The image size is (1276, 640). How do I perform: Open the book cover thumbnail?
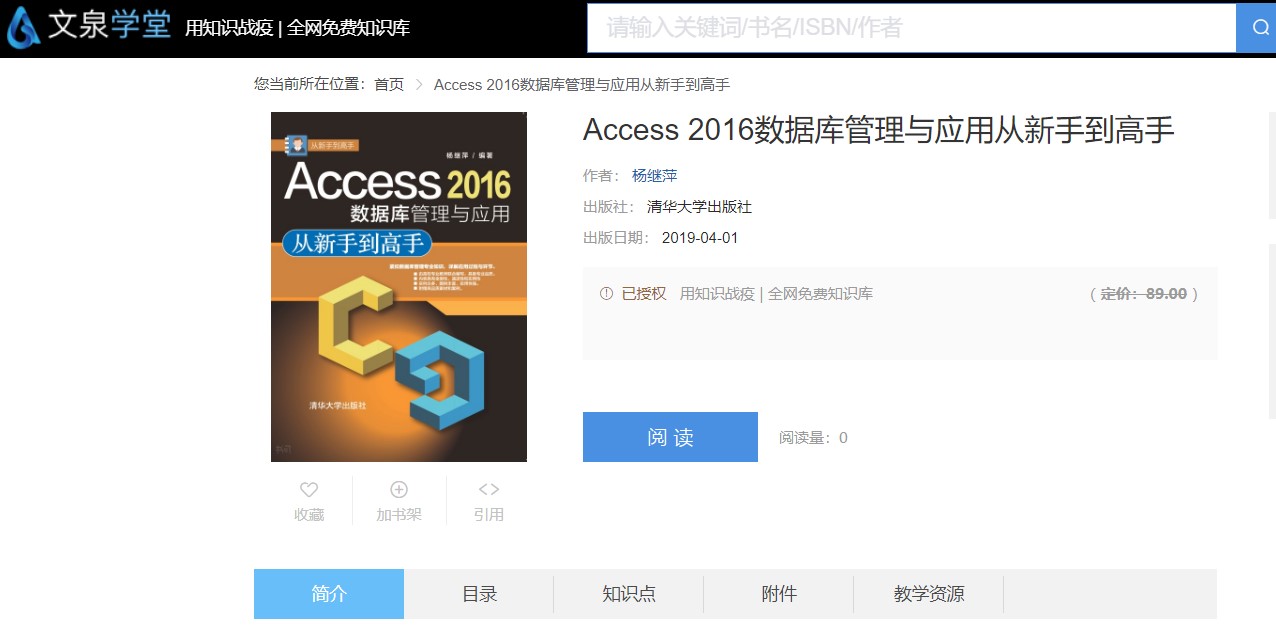coord(399,287)
